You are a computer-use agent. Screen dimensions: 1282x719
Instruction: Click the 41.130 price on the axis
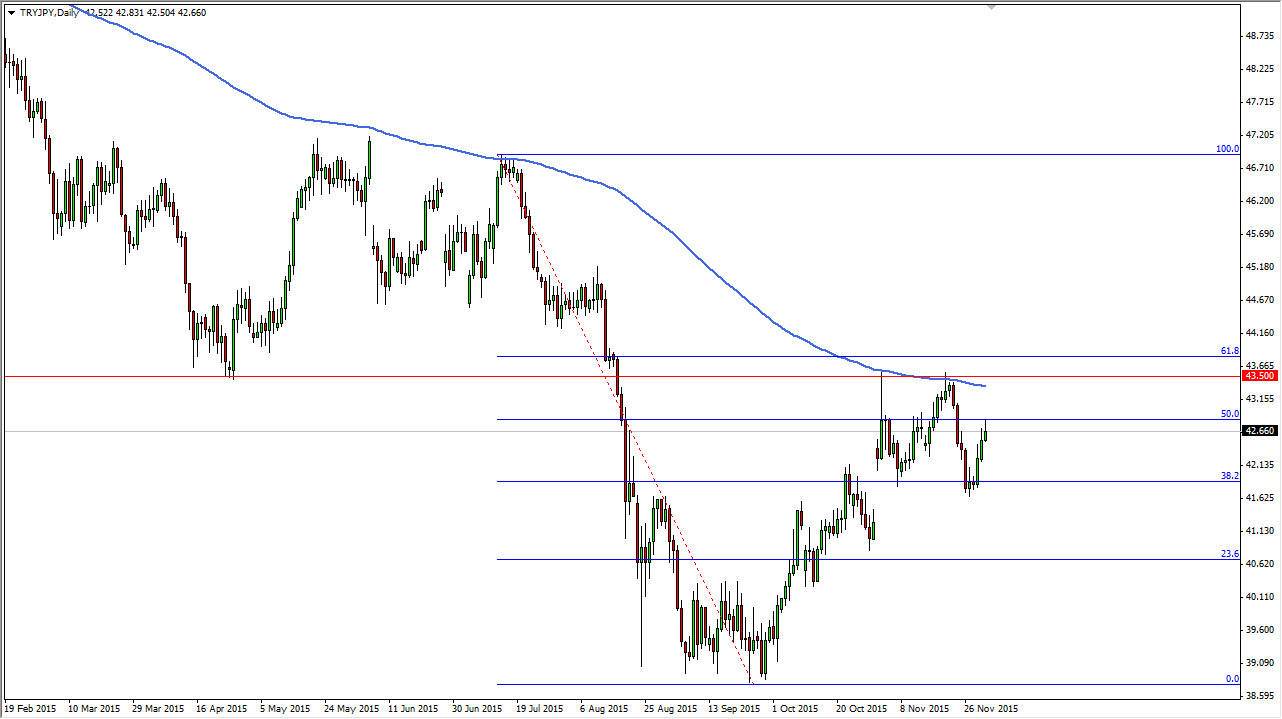click(x=1259, y=531)
